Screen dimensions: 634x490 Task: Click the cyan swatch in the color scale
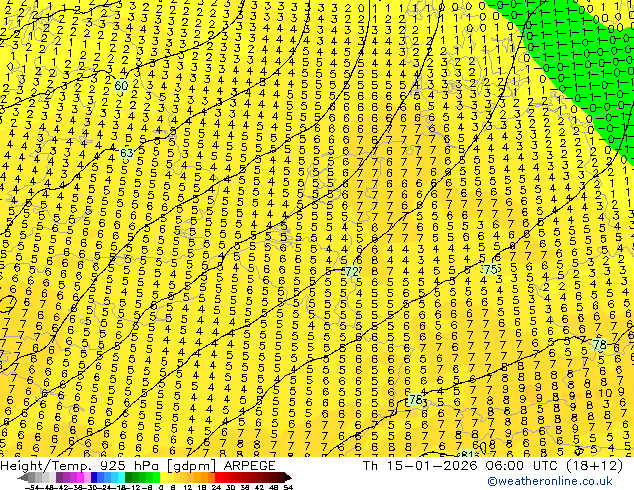pos(121,477)
